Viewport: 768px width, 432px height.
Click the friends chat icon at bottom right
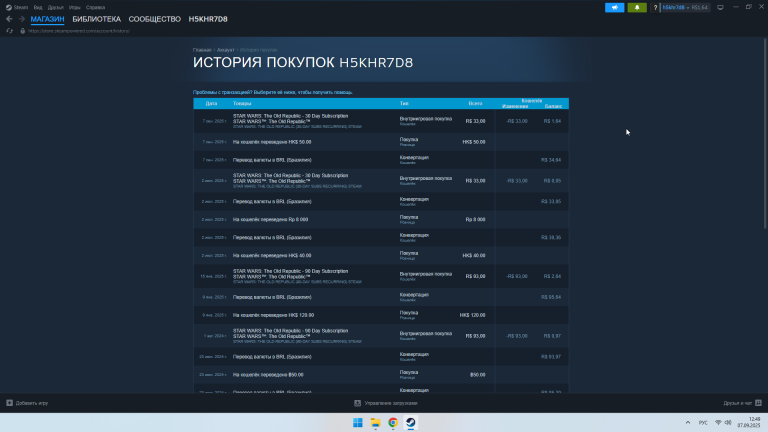point(758,403)
